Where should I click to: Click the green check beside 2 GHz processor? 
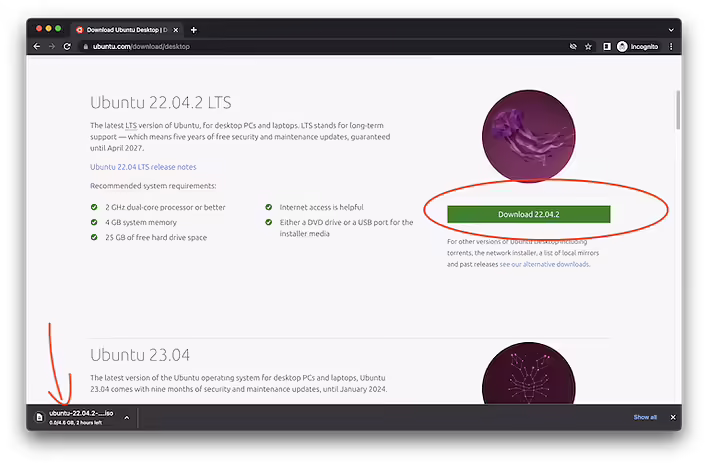pos(94,207)
